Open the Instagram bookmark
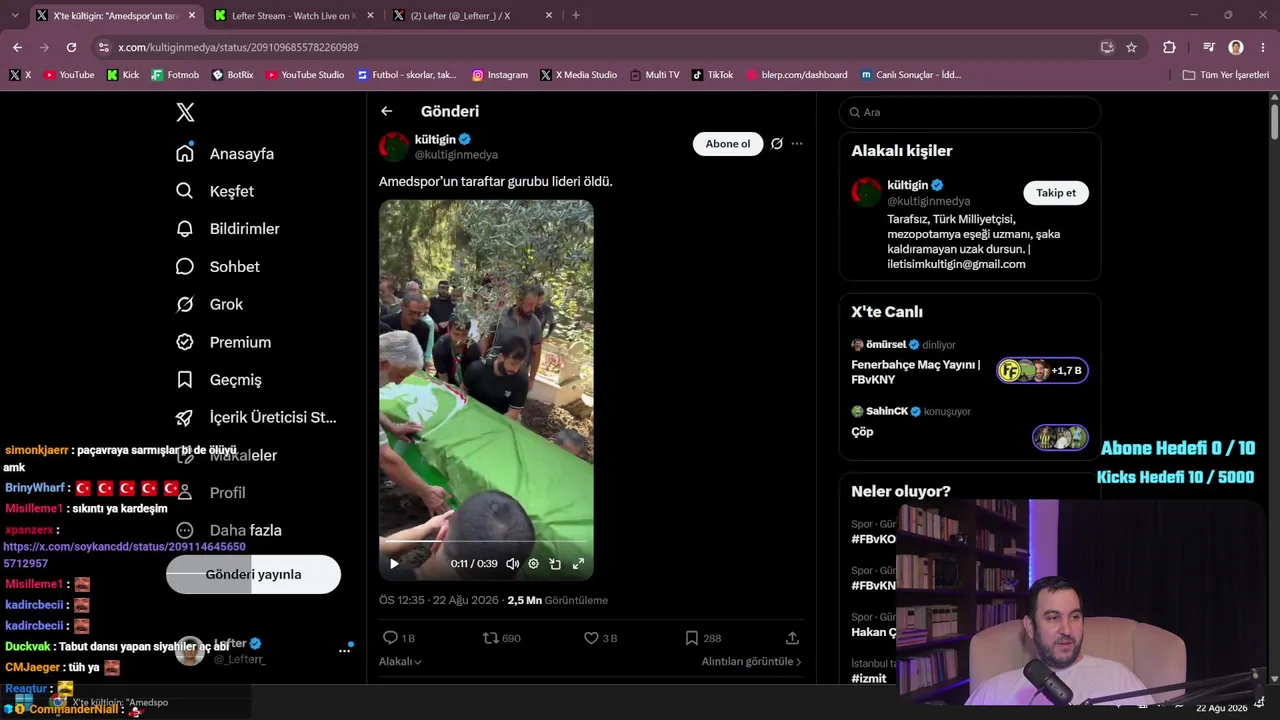This screenshot has width=1280, height=720. [x=500, y=75]
